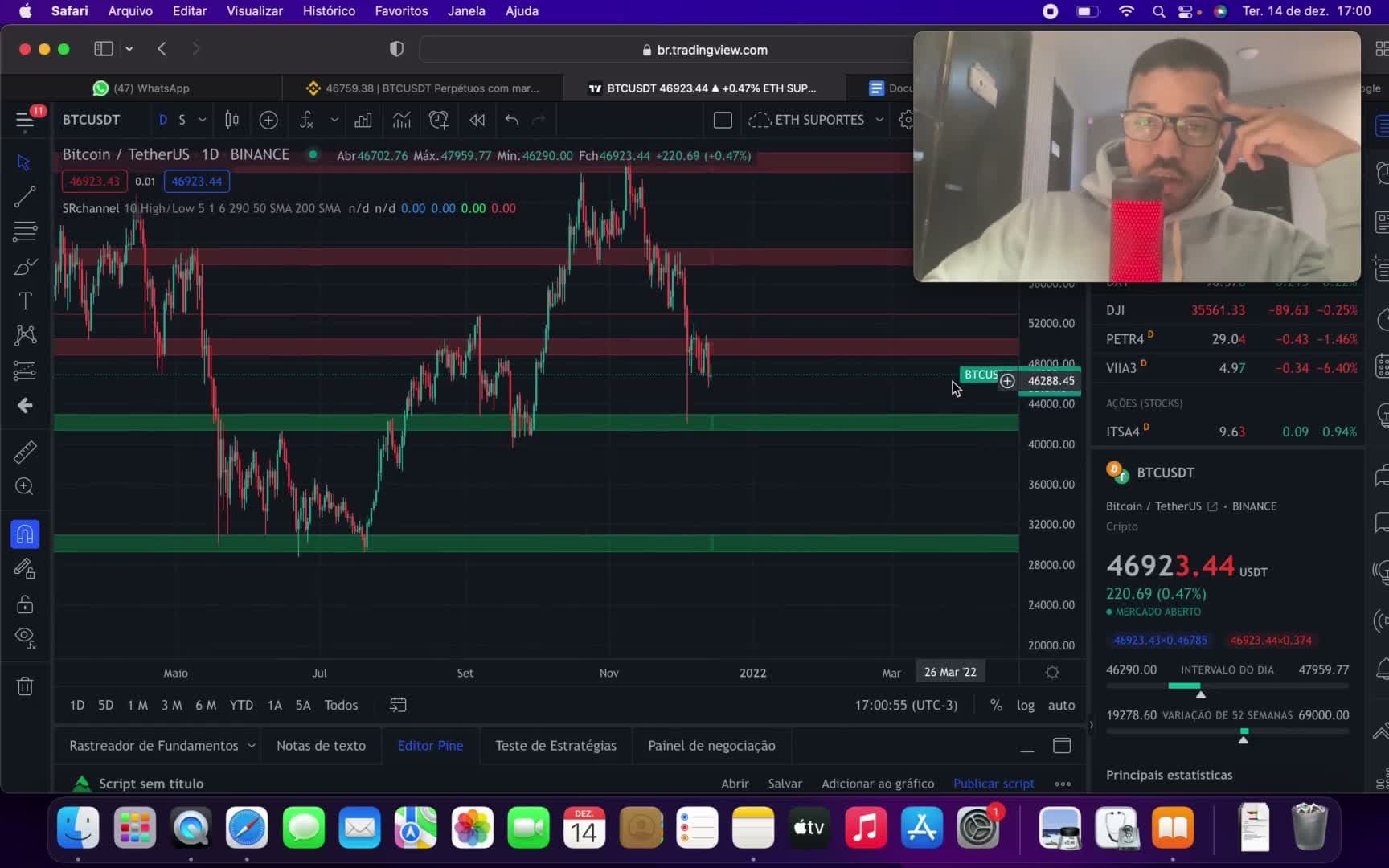Click Adicionar ao gráfico in Pine editor

(x=878, y=784)
